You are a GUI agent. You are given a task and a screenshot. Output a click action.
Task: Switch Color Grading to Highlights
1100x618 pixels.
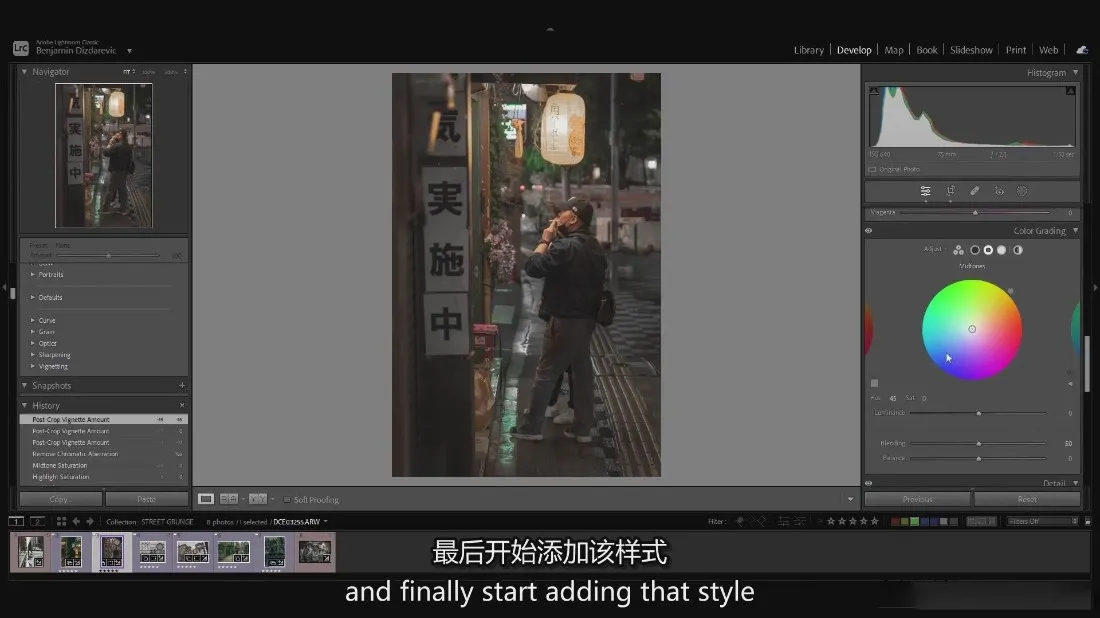point(1002,250)
